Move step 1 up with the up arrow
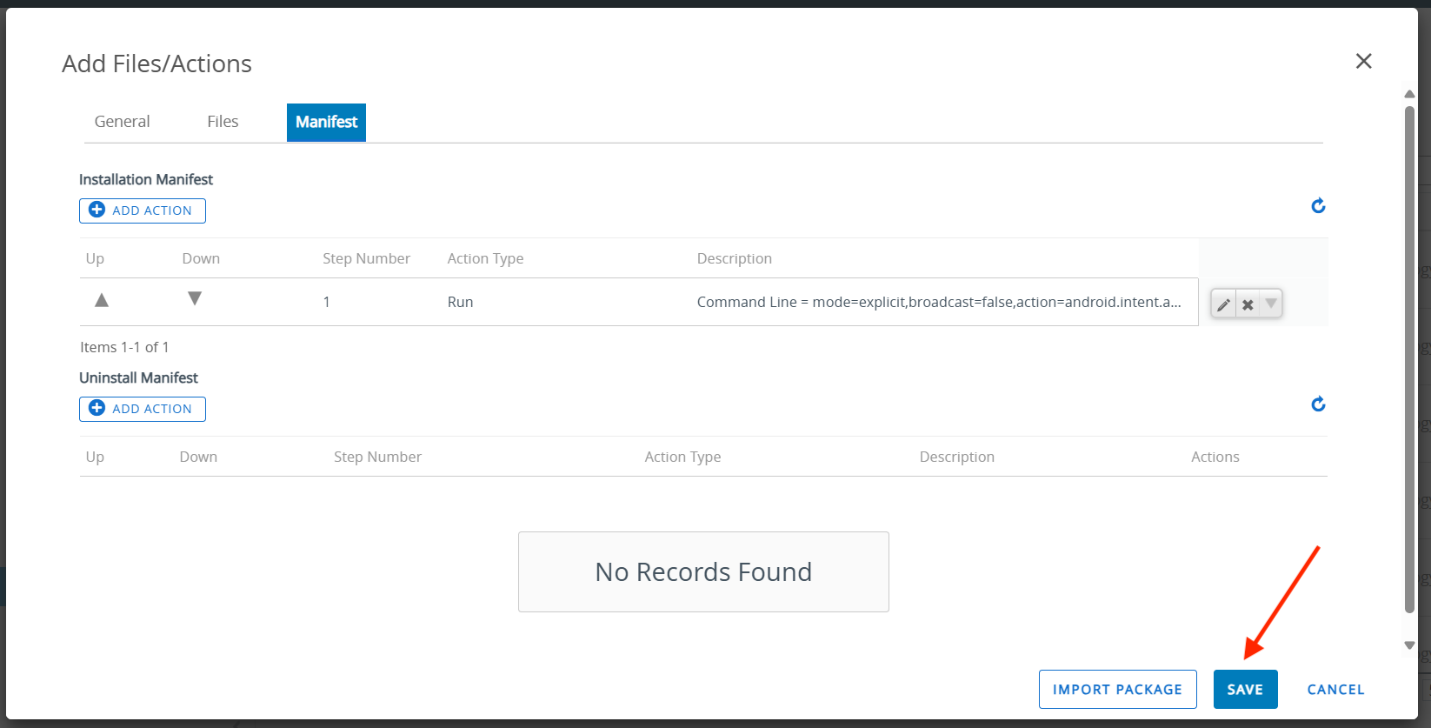Screen dimensions: 1431x728 click(101, 301)
